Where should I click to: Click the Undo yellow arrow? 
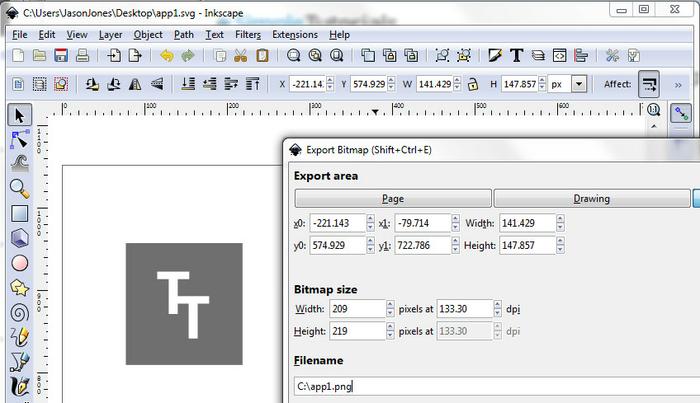click(x=167, y=56)
